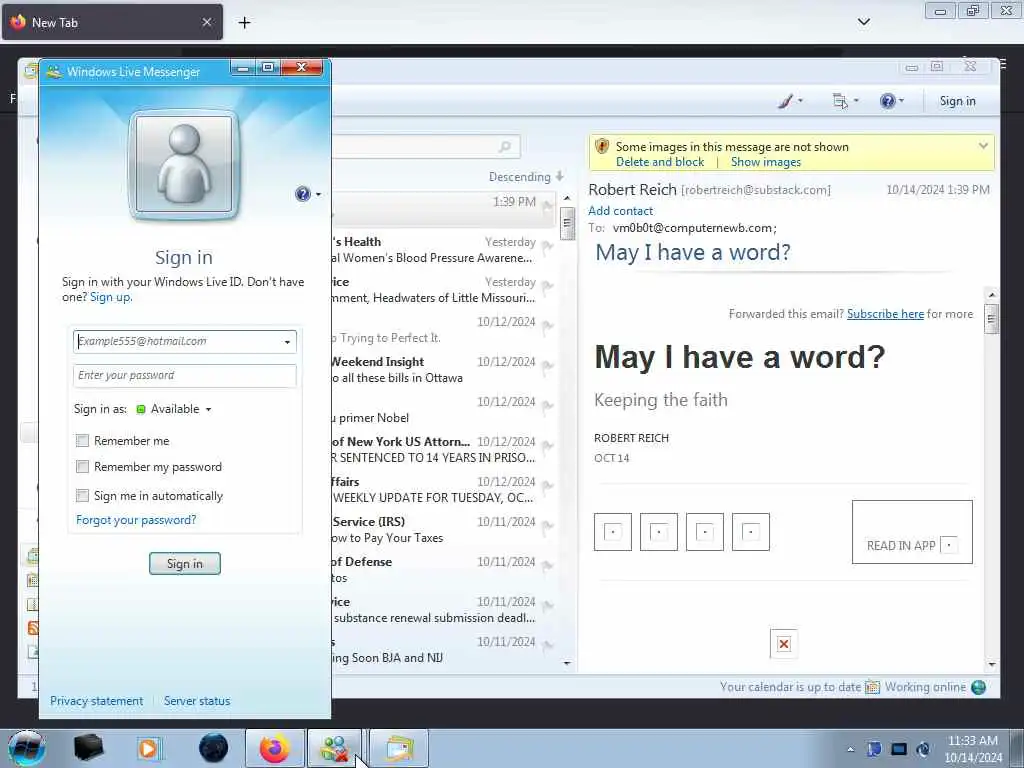The image size is (1024, 768).
Task: Select 'ing Soon BJA and NIJ' email
Action: [x=444, y=650]
